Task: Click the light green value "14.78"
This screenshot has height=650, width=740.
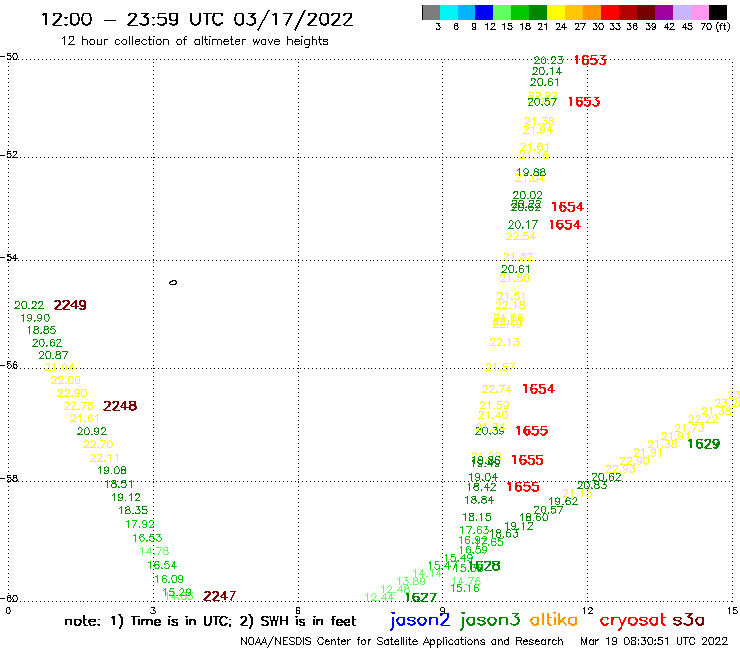Action: click(154, 551)
